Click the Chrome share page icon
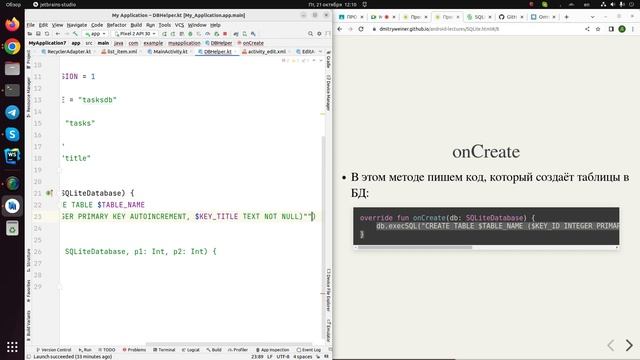This screenshot has height=360, width=640. click(x=587, y=29)
